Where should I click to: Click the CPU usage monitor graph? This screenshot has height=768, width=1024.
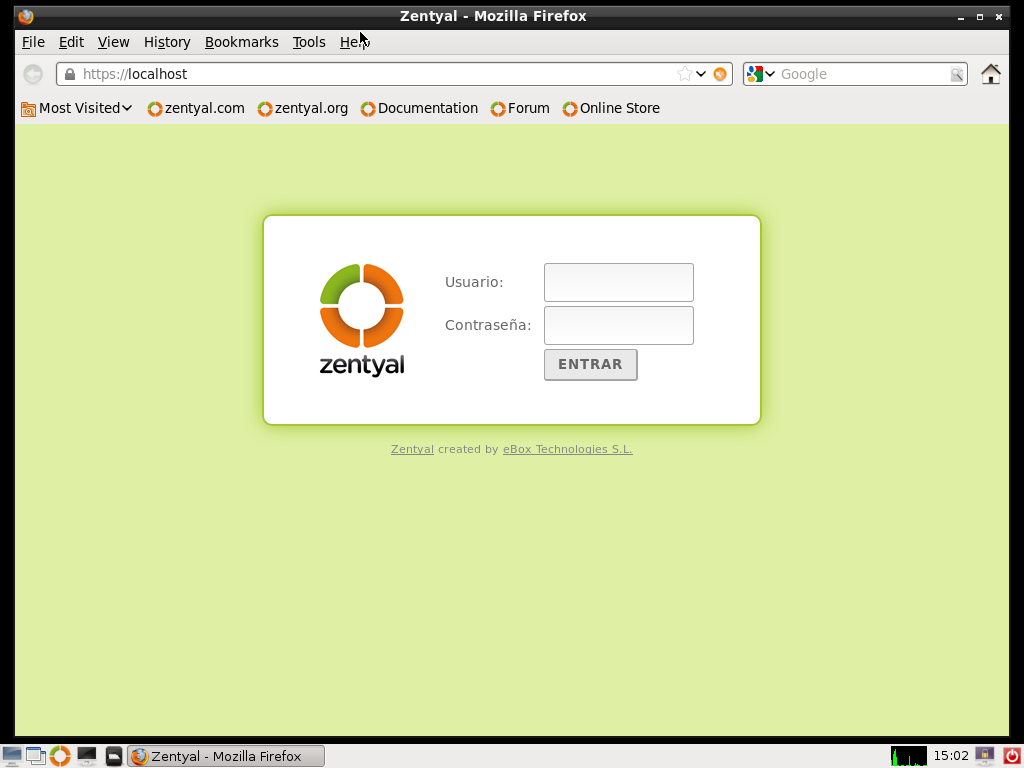coord(908,756)
